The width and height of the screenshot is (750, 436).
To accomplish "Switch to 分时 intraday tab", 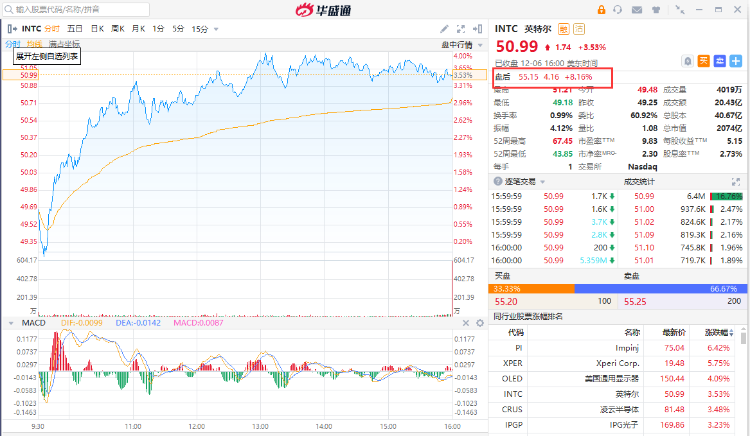I will [x=52, y=29].
